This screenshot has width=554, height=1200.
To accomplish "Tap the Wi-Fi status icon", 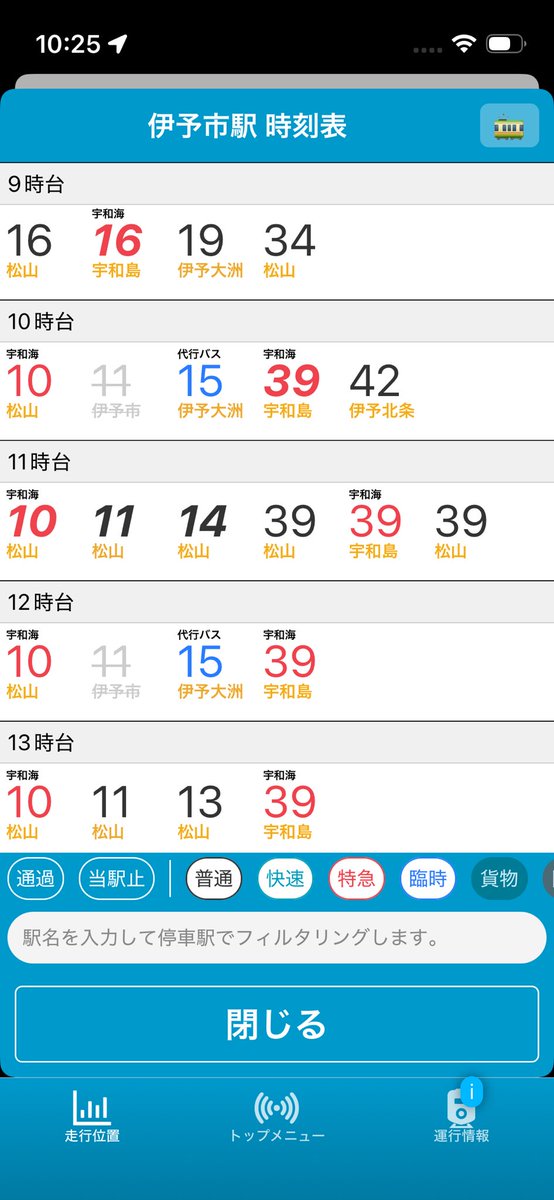I will click(x=462, y=44).
